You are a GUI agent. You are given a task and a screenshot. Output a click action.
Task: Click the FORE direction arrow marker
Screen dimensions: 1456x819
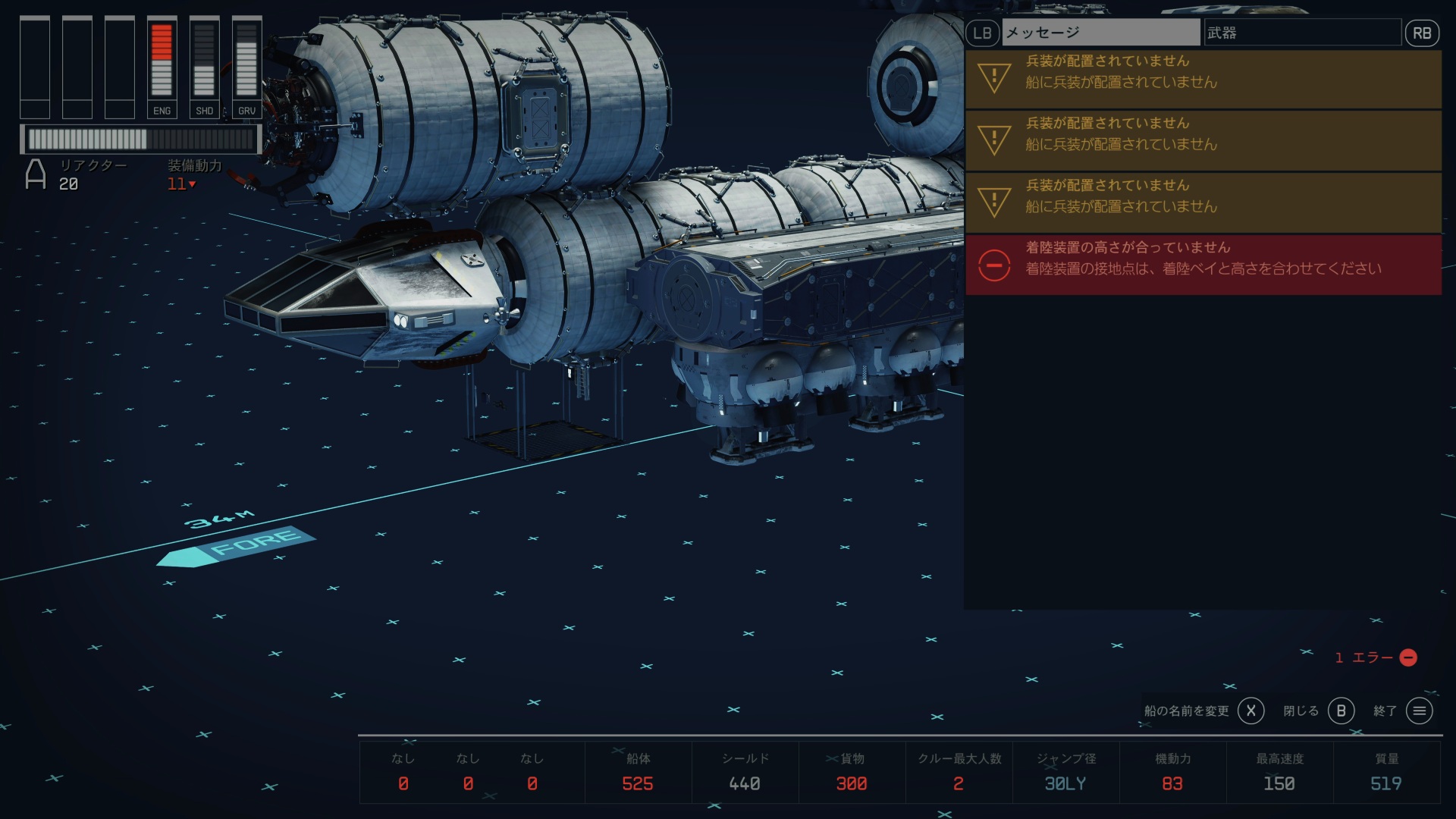[x=236, y=546]
